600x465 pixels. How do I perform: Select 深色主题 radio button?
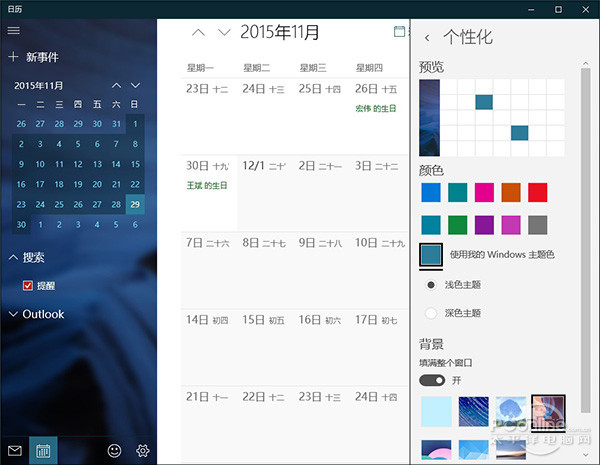click(431, 313)
